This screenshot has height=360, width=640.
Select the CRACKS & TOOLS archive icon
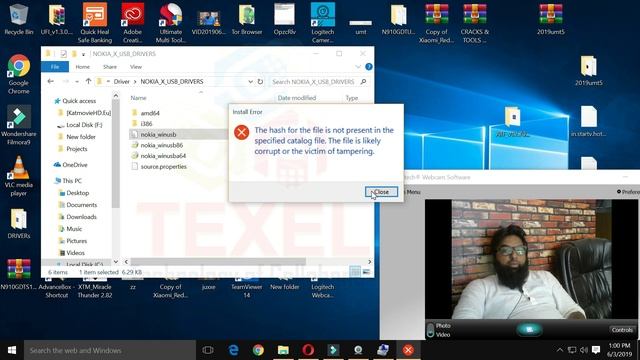click(x=475, y=23)
